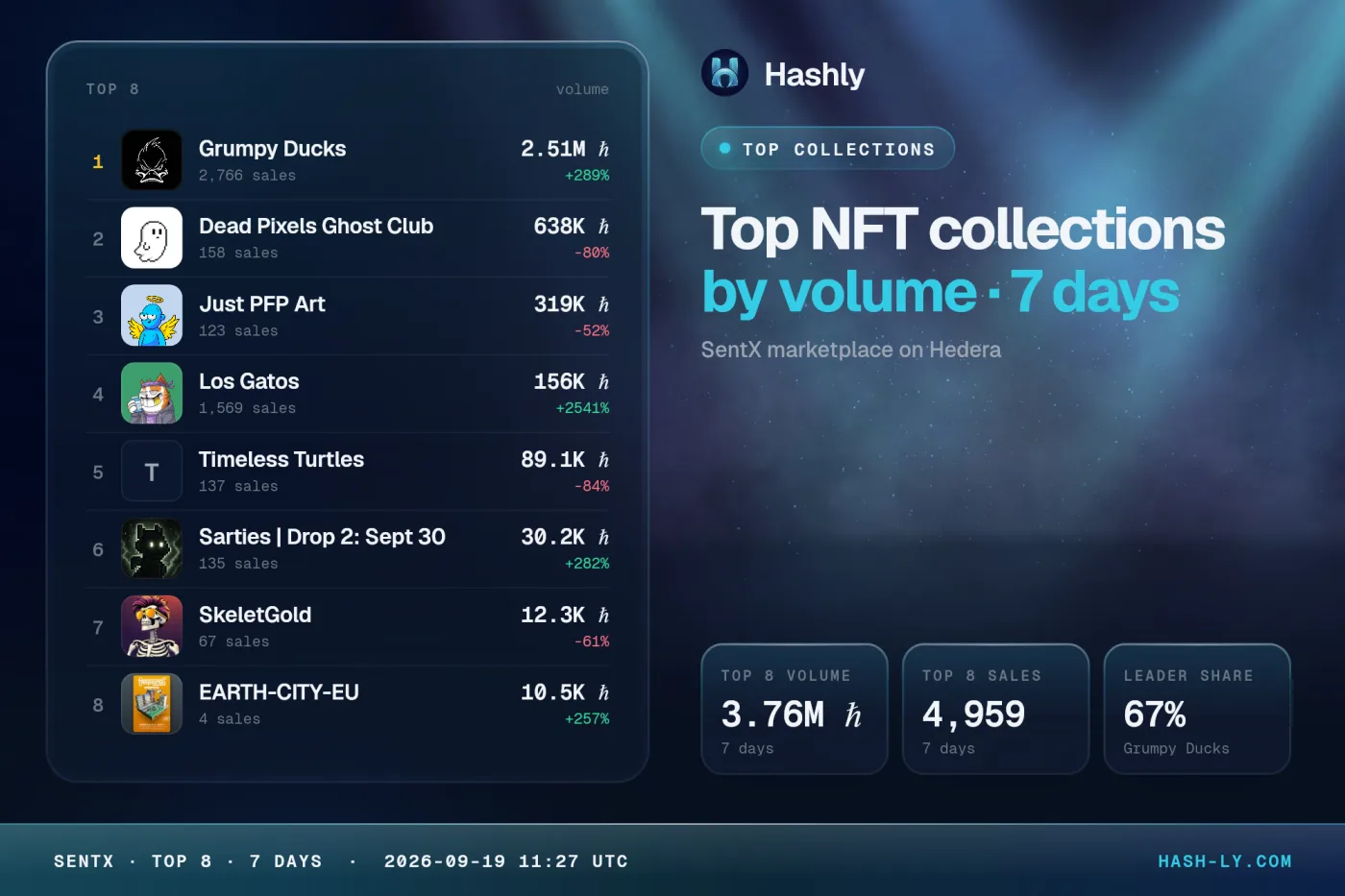Screen dimensions: 1345x896
Task: Select the EARTH-CITY-EU collection name
Action: pos(279,693)
